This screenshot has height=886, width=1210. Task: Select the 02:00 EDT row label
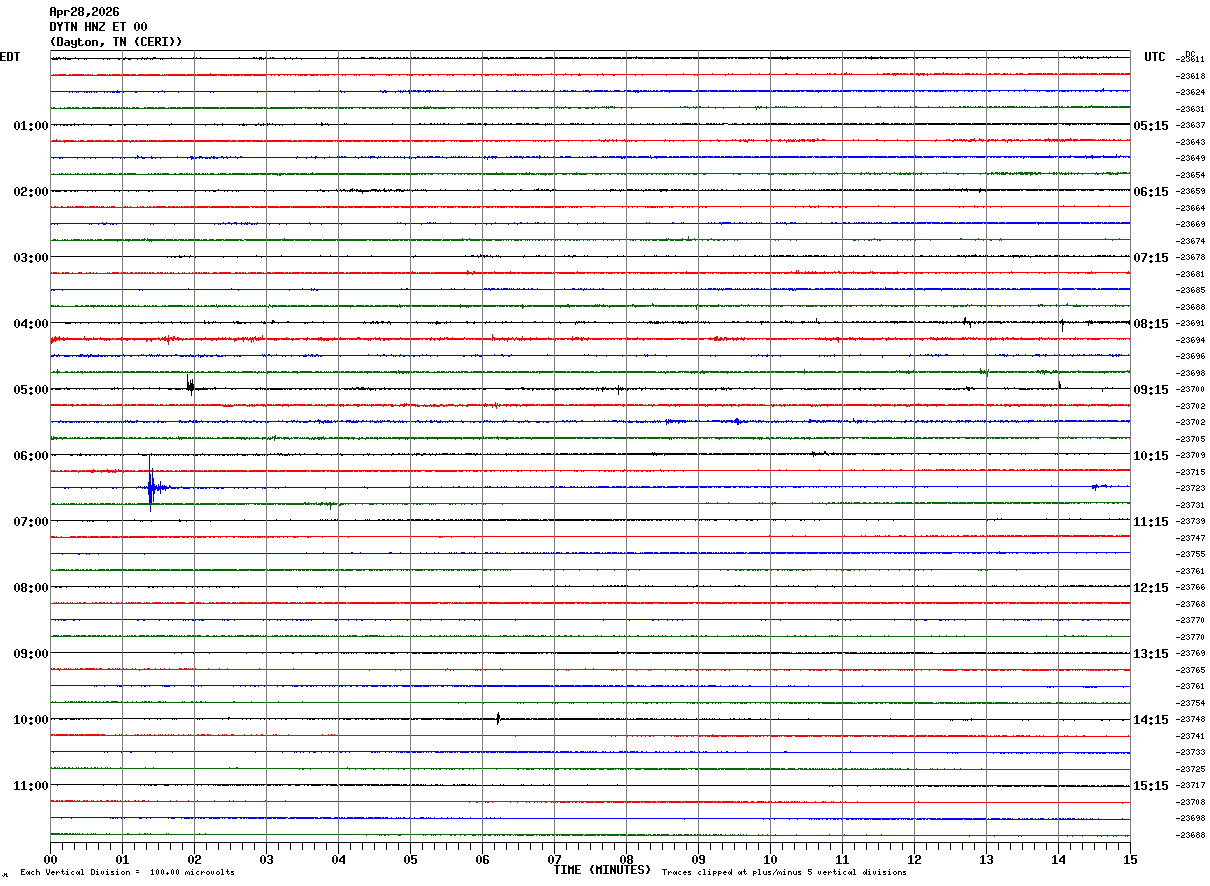point(31,192)
